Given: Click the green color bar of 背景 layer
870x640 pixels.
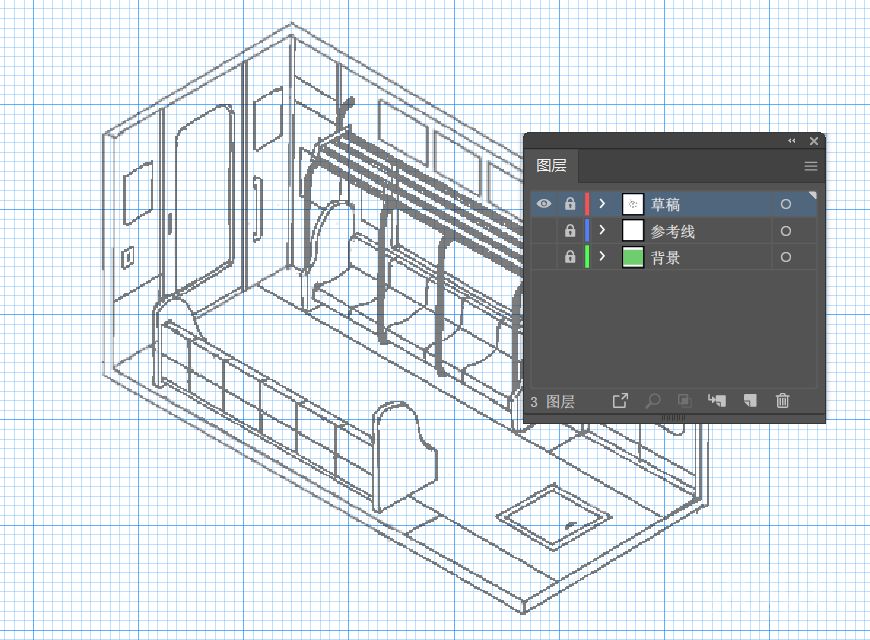Looking at the screenshot, I should coord(587,257).
